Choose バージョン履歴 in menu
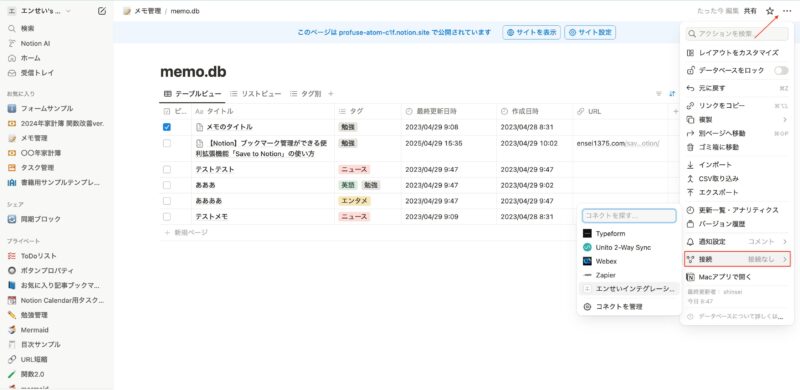800x390 pixels. pos(737,224)
